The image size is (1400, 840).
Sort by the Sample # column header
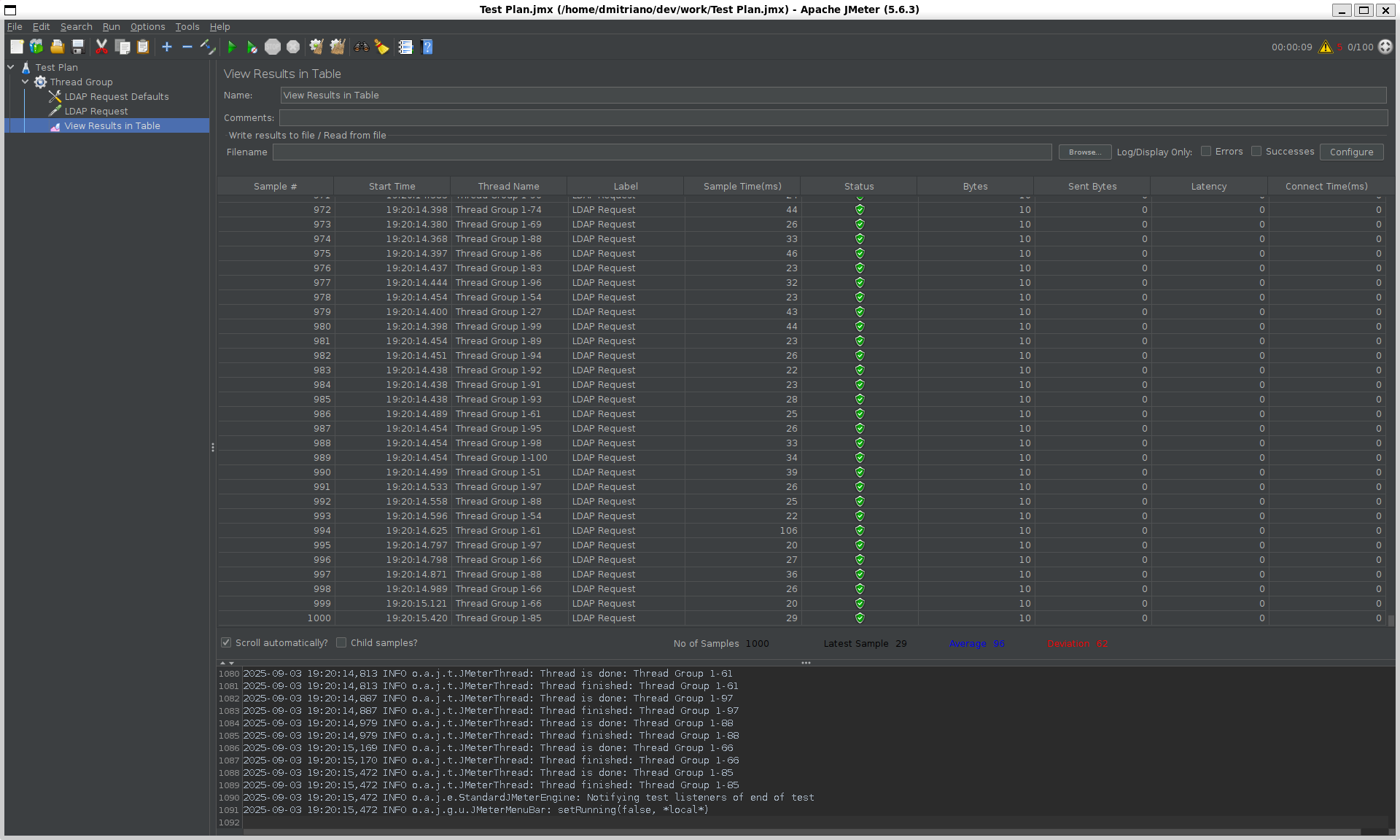(x=275, y=186)
